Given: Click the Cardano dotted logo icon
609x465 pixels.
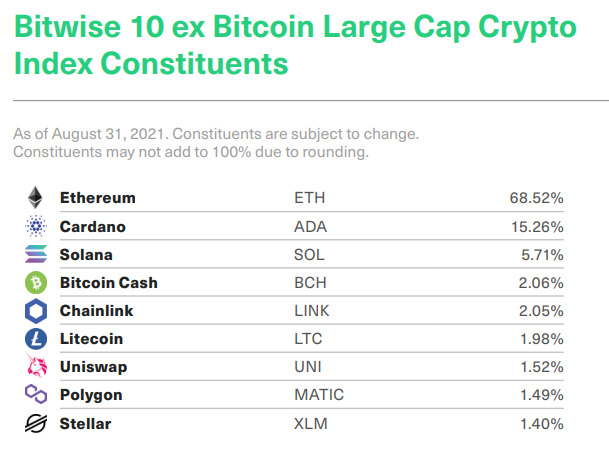Looking at the screenshot, I should (x=36, y=226).
